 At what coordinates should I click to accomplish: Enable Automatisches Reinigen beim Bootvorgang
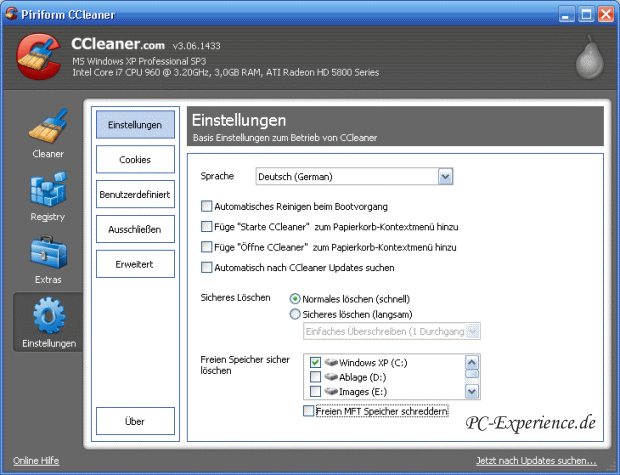(x=207, y=206)
